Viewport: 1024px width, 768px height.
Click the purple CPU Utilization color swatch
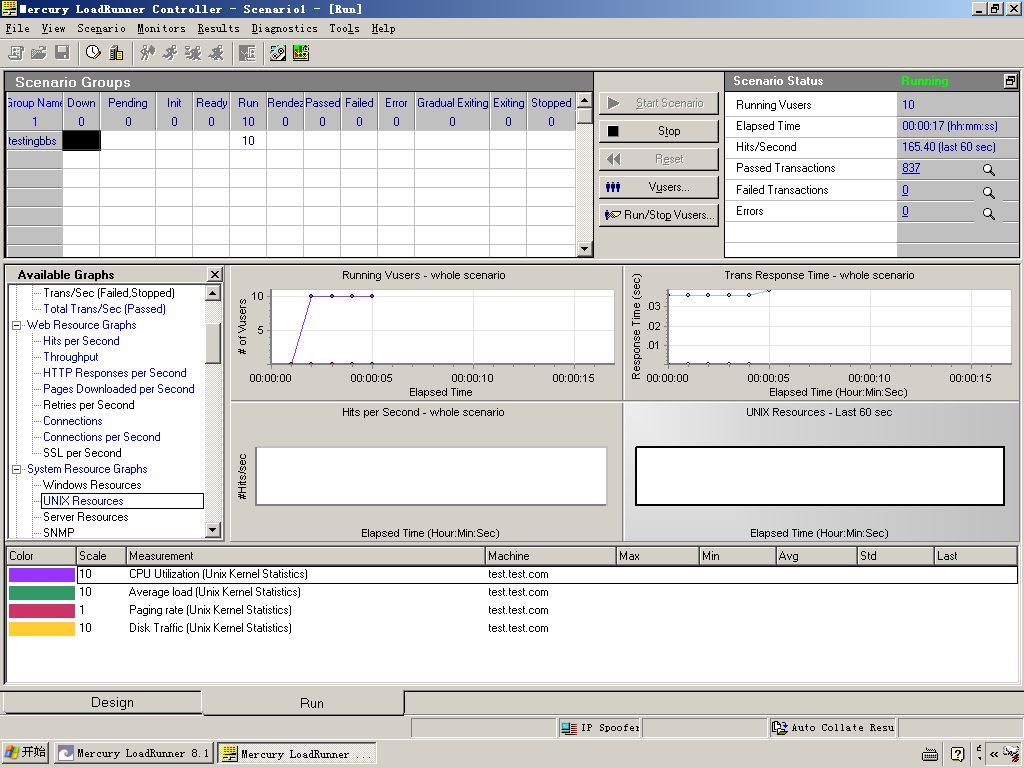click(42, 575)
